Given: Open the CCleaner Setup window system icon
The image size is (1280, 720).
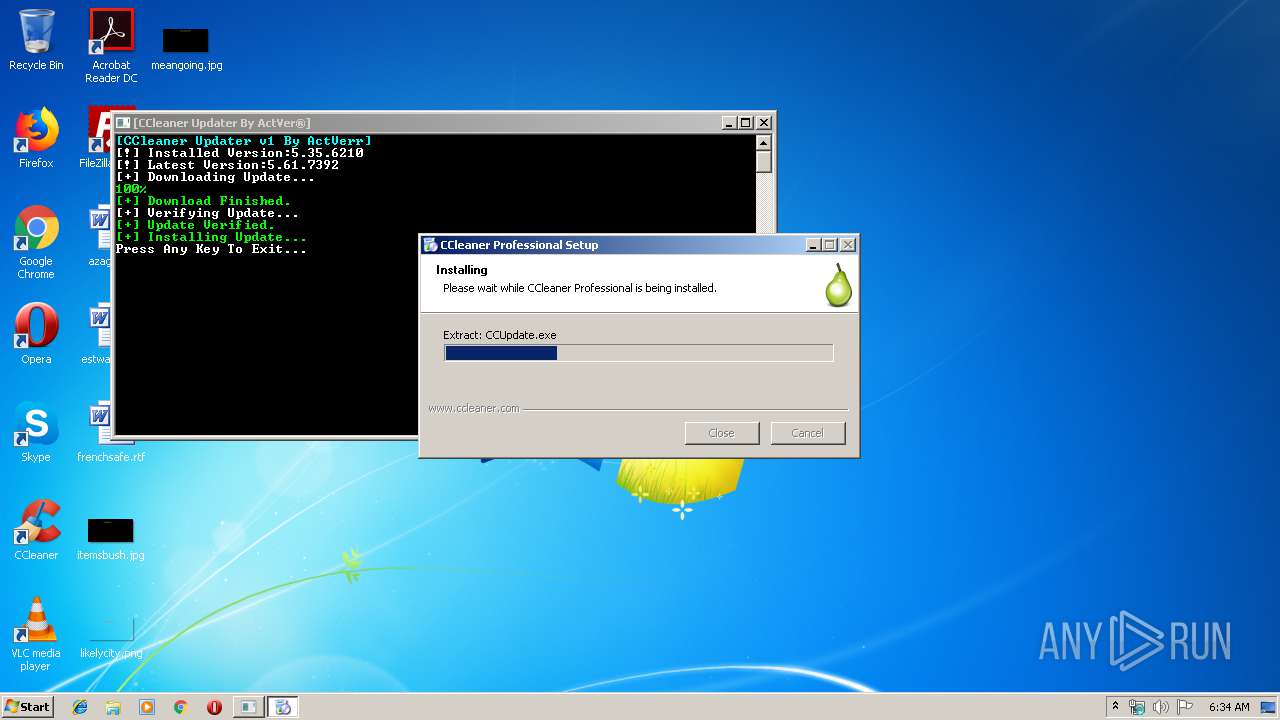Looking at the screenshot, I should pyautogui.click(x=430, y=244).
